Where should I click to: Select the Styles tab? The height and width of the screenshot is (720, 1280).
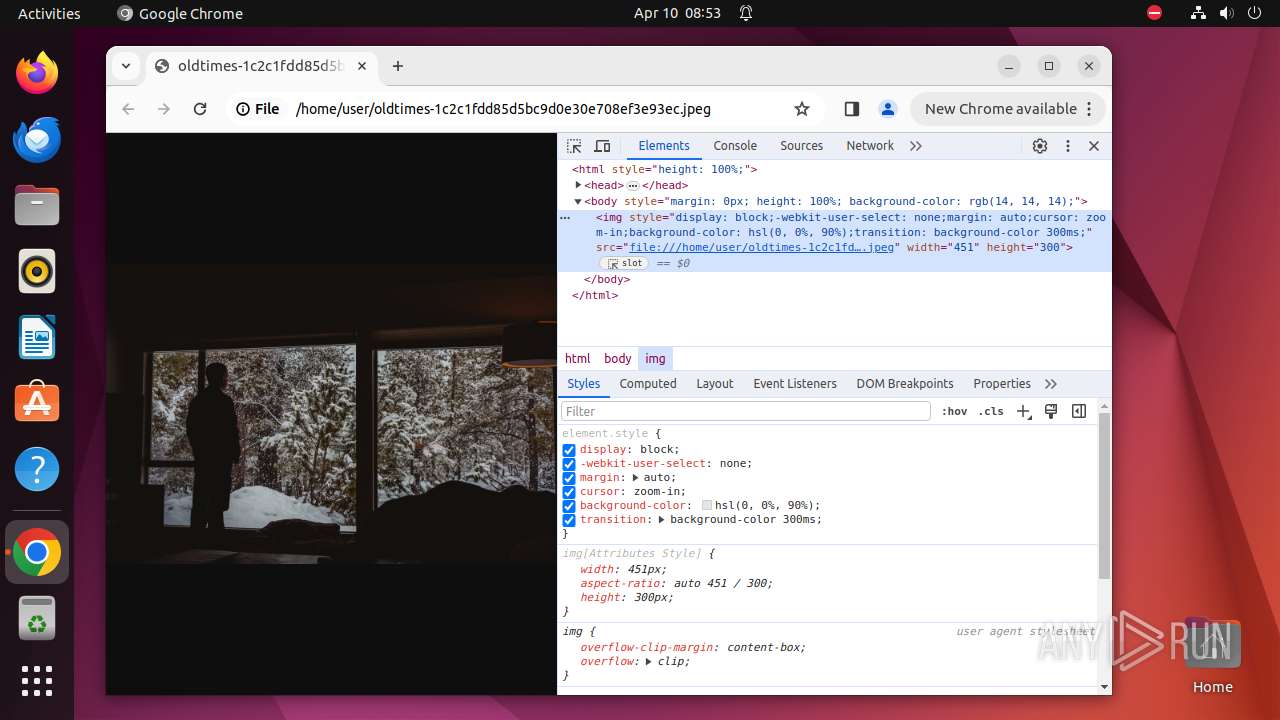click(584, 384)
